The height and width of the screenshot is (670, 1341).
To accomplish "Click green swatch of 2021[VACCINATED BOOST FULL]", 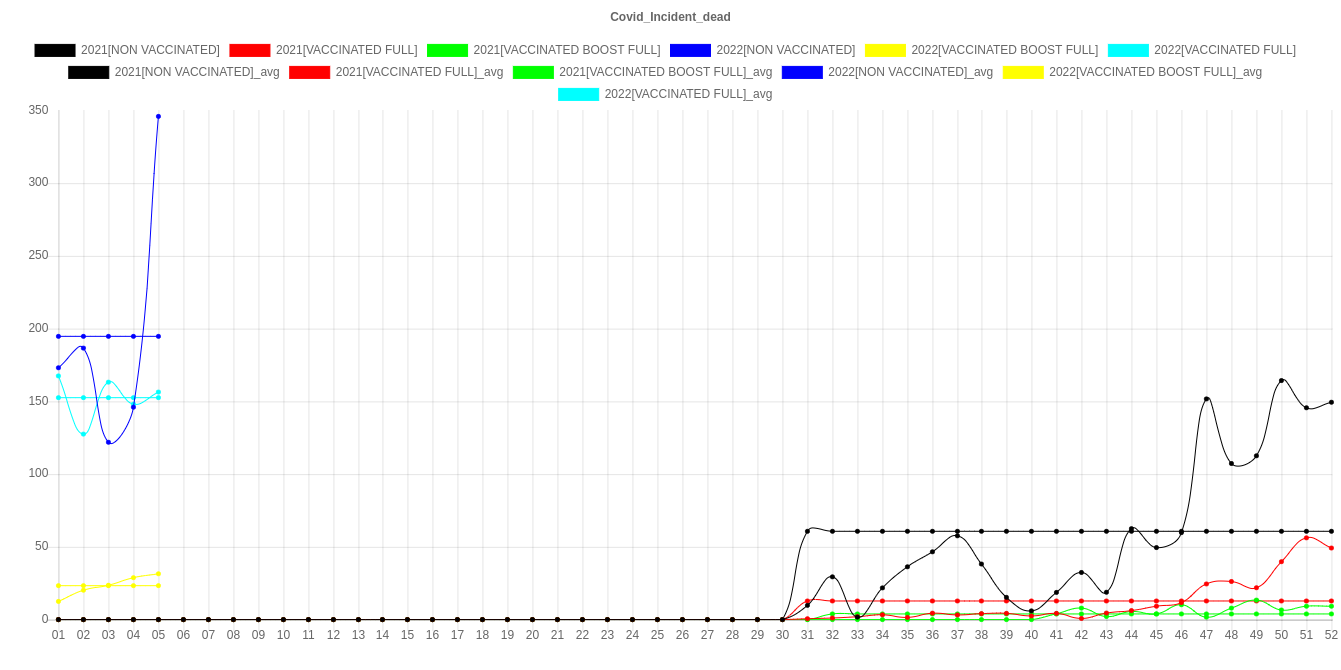I will pos(447,50).
